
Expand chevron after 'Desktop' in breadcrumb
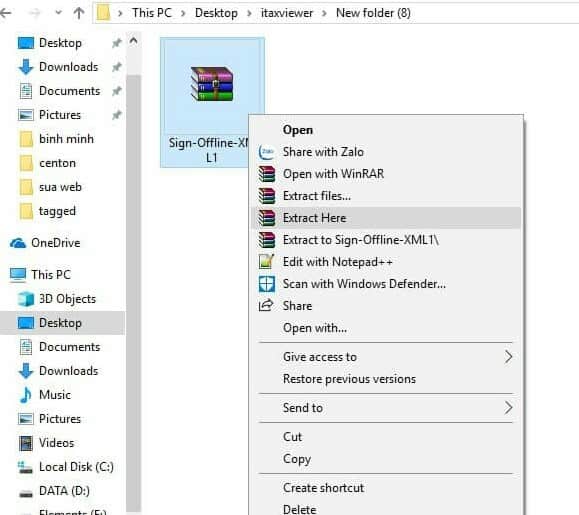(249, 14)
